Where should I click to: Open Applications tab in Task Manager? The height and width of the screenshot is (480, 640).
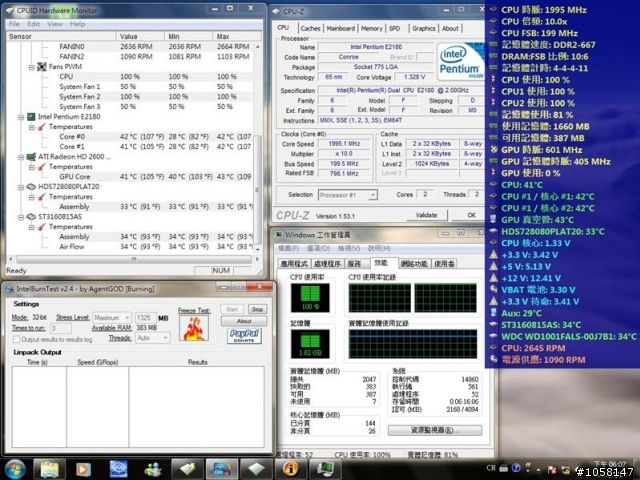click(x=294, y=264)
